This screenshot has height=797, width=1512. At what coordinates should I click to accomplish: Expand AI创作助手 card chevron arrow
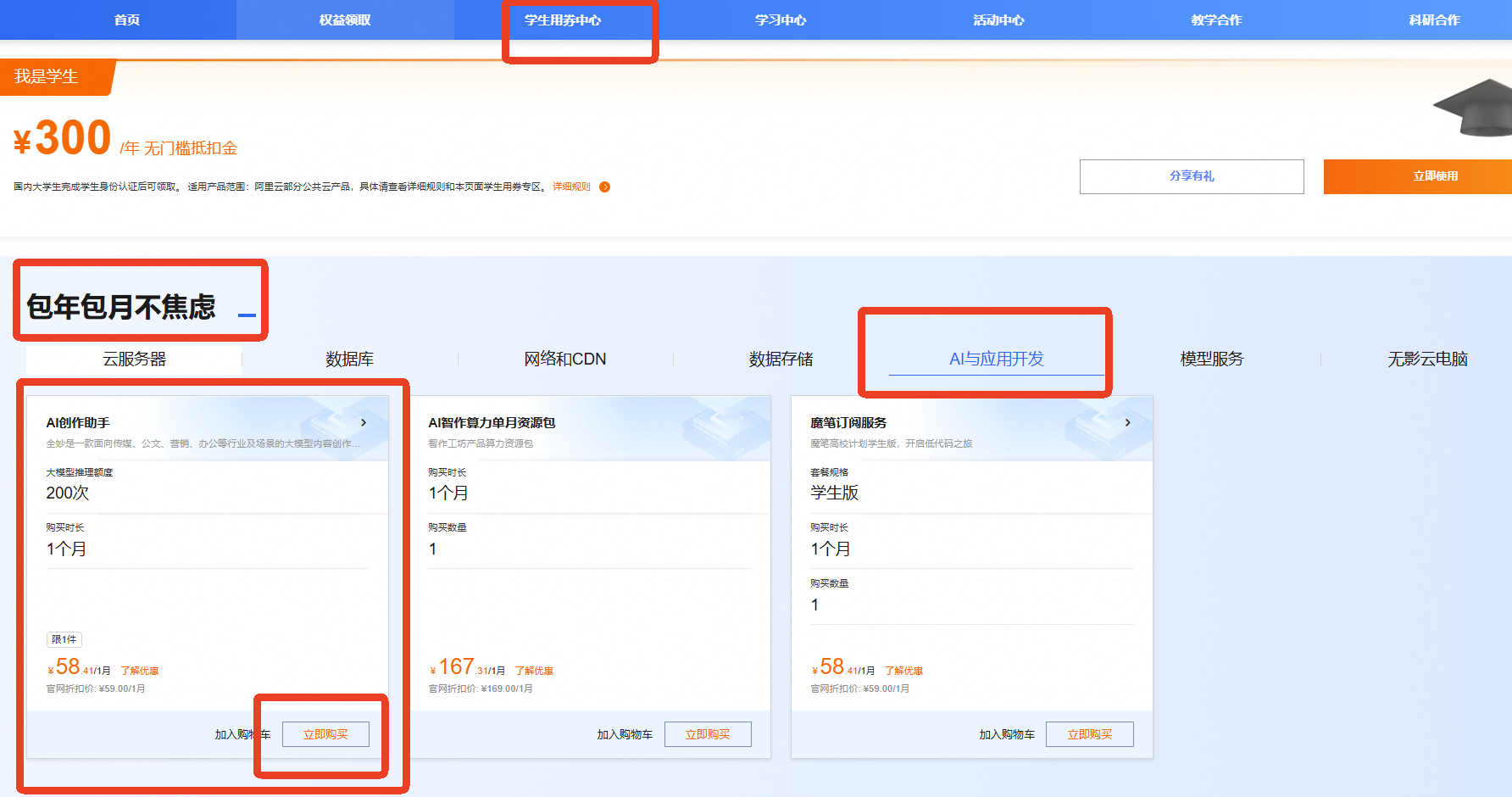click(364, 422)
